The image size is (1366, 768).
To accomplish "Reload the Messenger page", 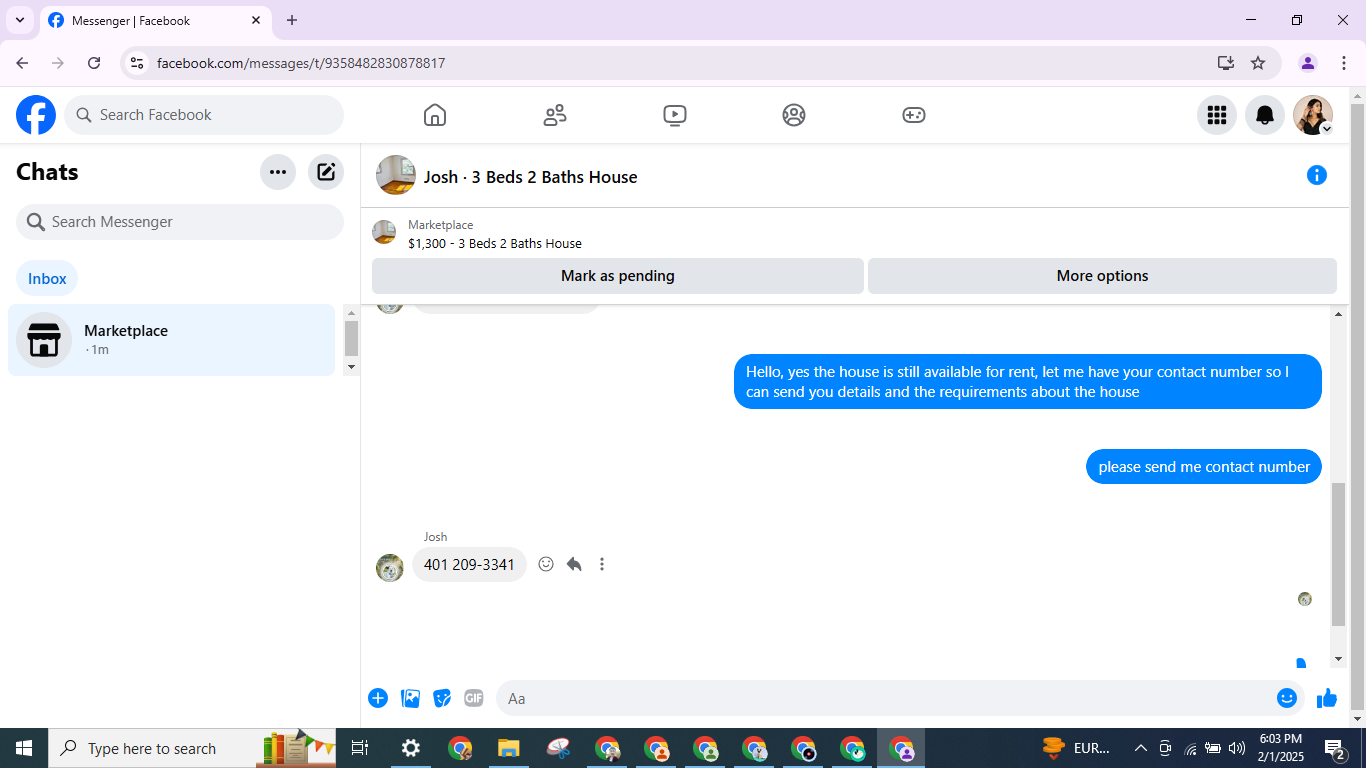I will 94,63.
